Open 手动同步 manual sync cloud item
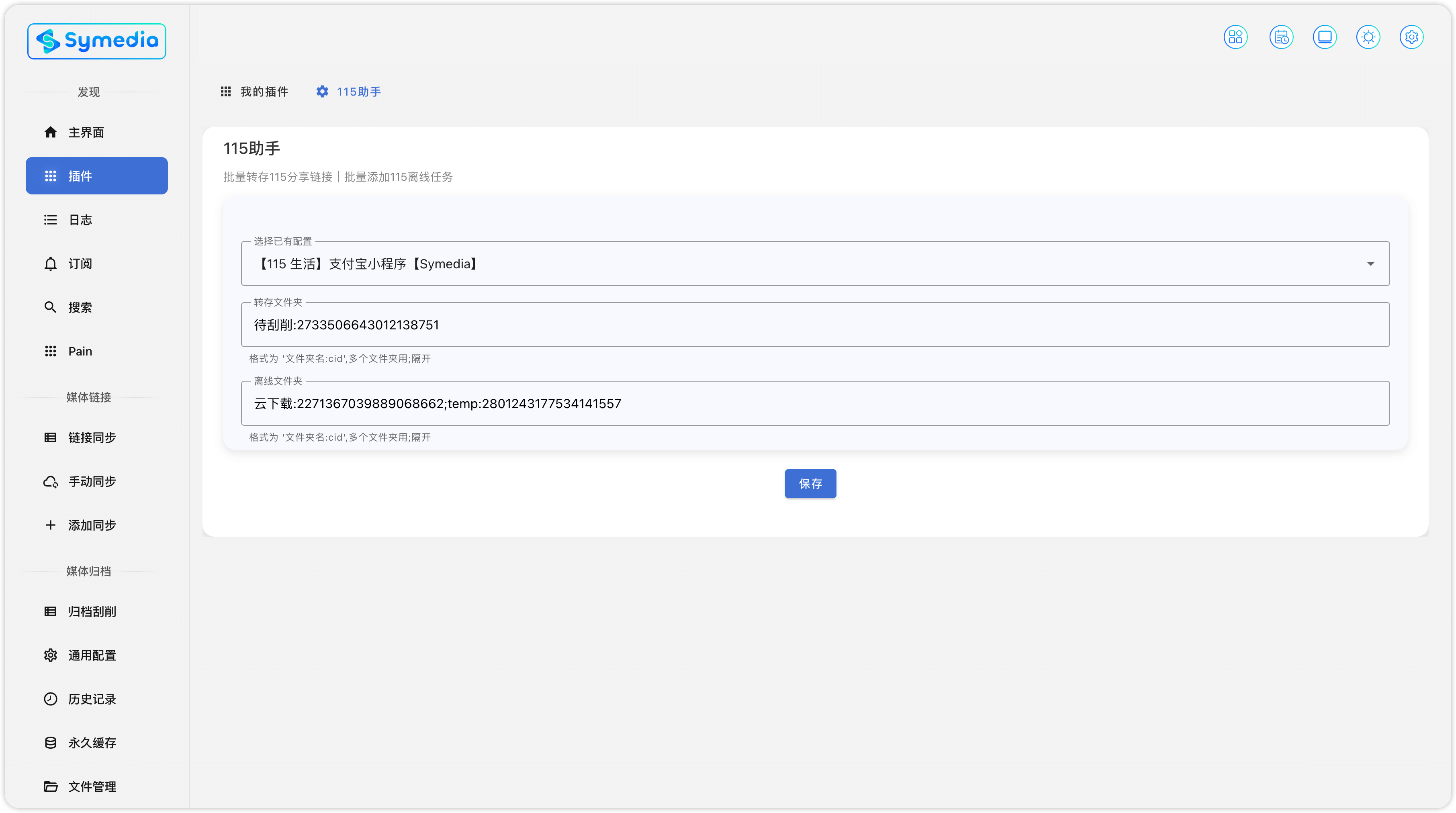1456x813 pixels. 92,481
